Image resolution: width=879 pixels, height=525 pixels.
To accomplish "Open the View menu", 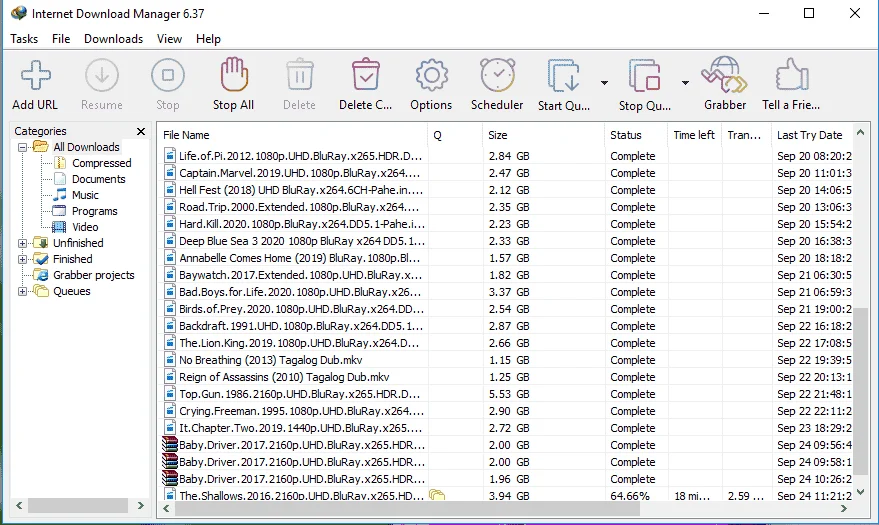I will (x=169, y=39).
